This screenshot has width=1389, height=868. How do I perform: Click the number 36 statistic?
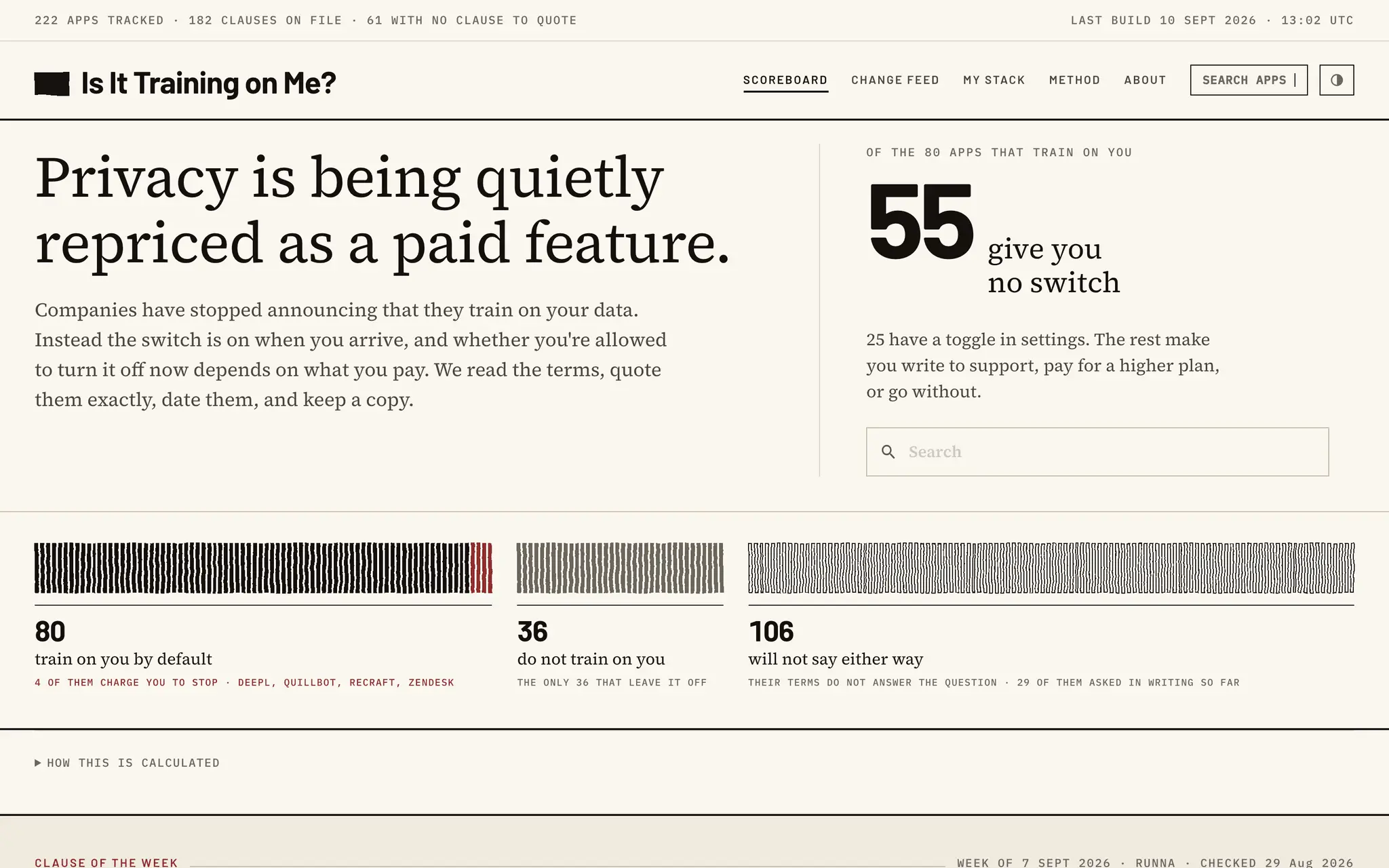(532, 631)
